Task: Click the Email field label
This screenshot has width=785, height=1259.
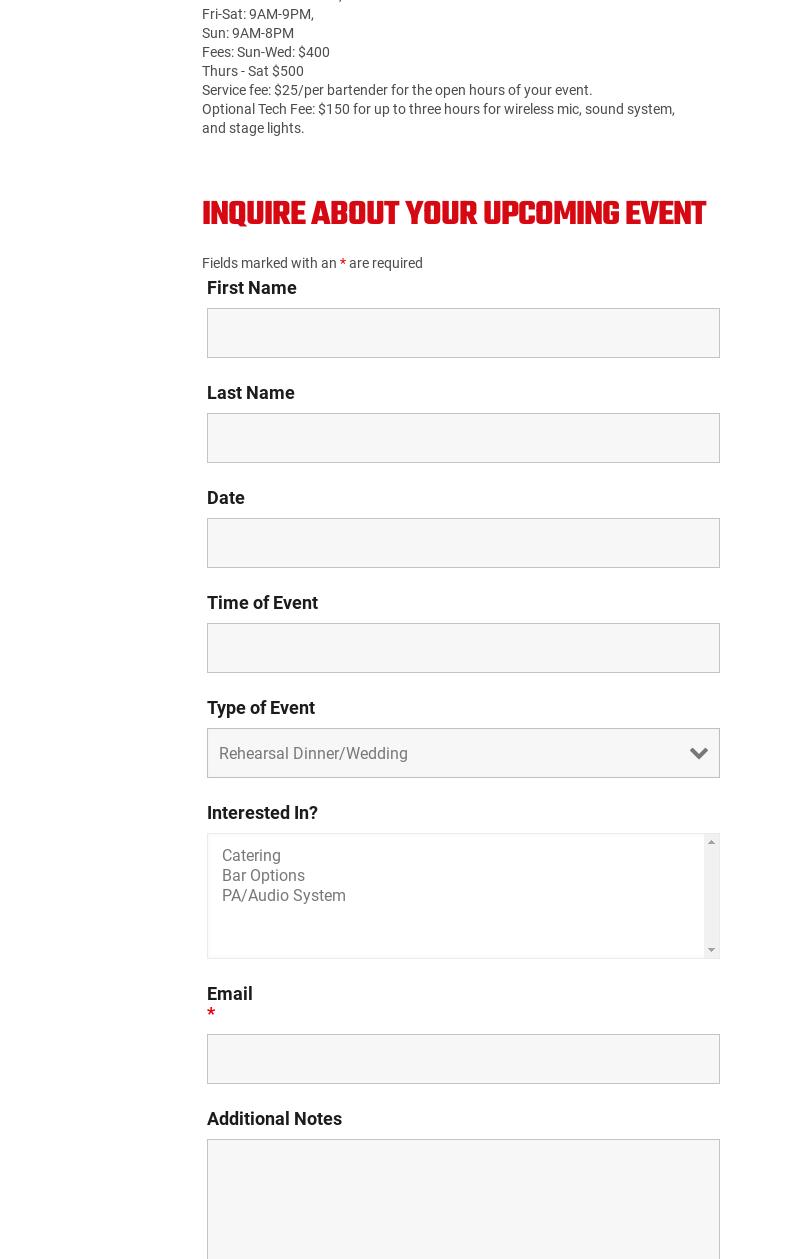Action: [x=230, y=994]
